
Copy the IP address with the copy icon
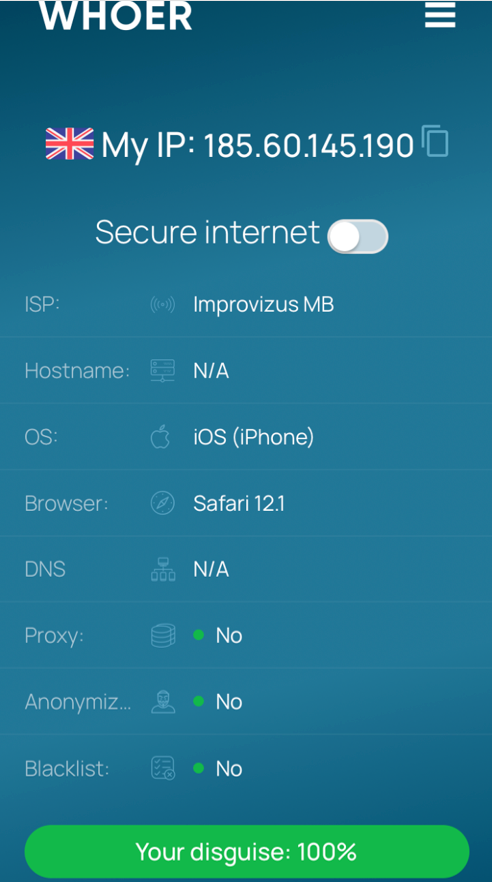435,141
